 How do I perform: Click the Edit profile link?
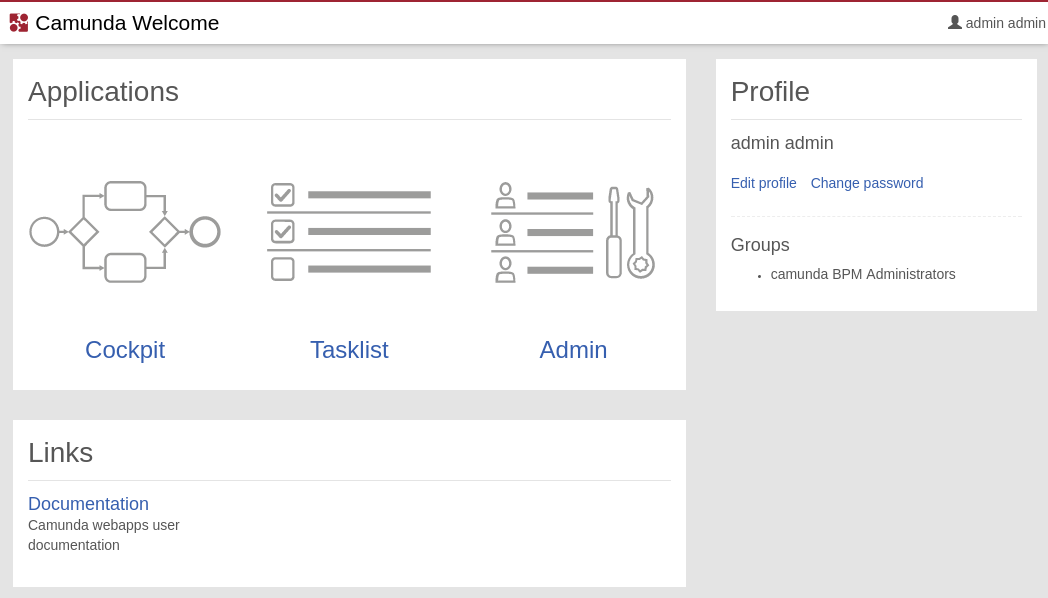pos(764,183)
